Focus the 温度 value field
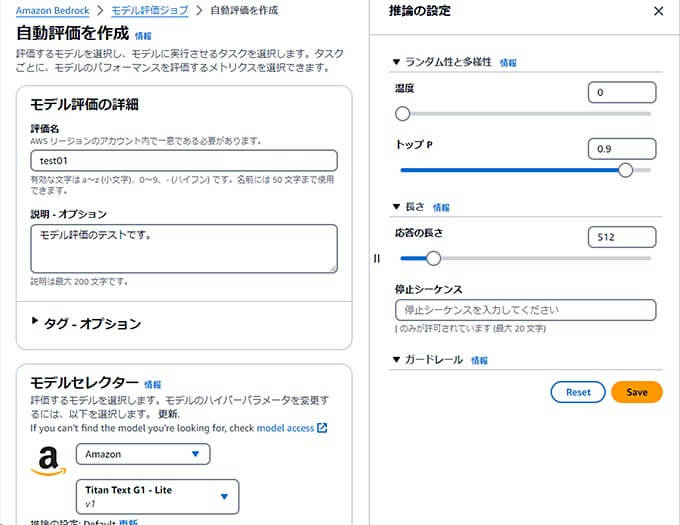 tap(622, 92)
